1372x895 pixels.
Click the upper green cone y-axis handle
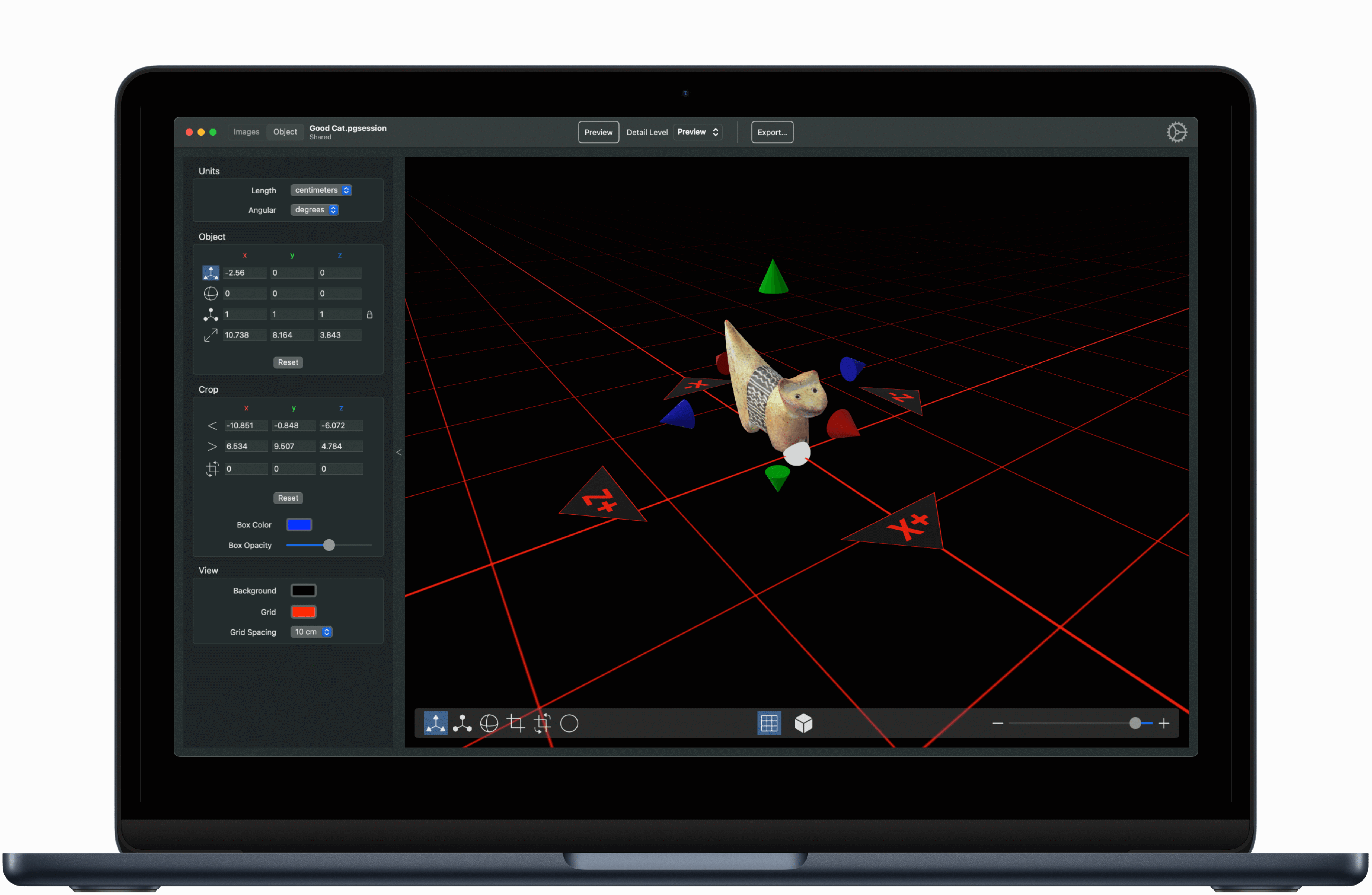click(x=773, y=278)
